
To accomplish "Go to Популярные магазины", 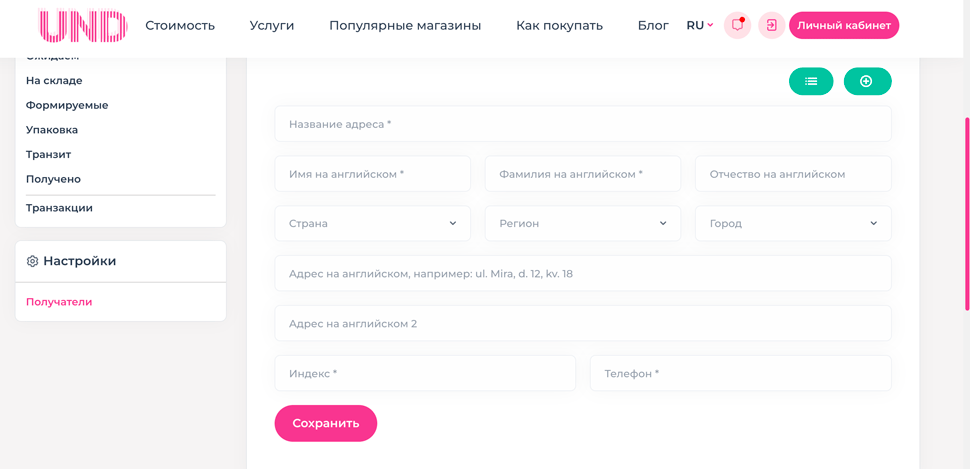I will coord(405,25).
